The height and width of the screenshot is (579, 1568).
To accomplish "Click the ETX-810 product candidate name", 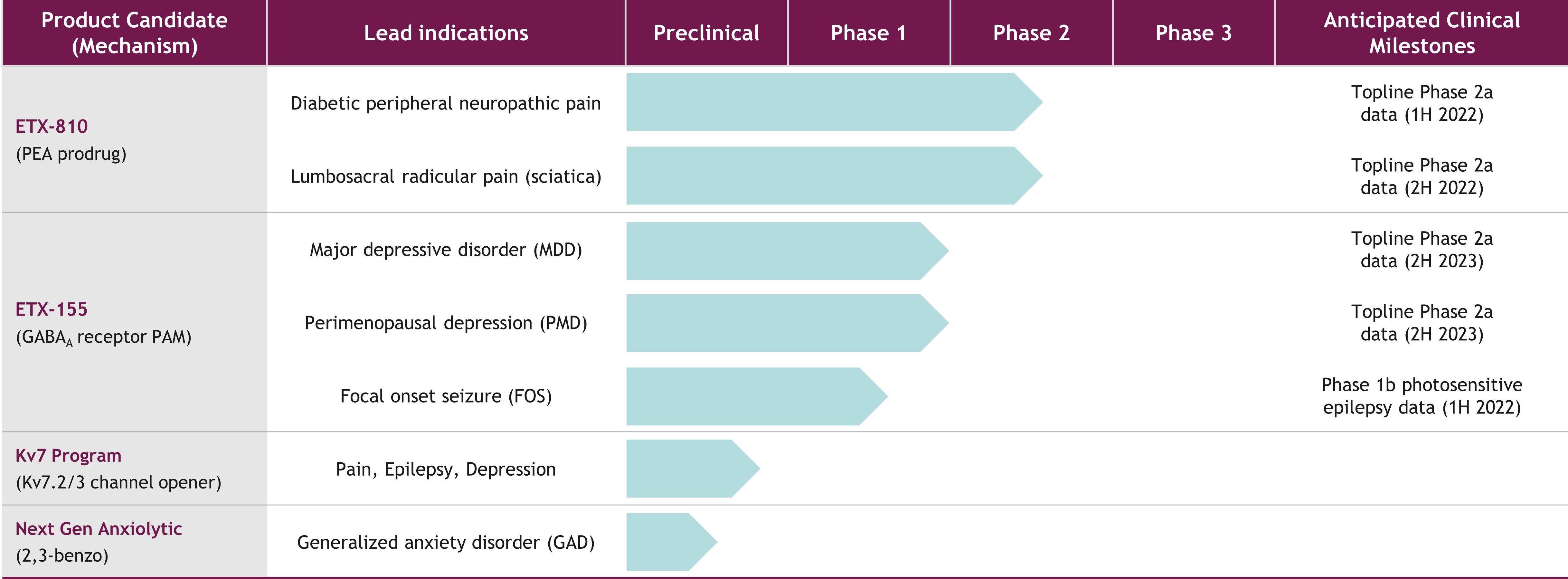I will tap(52, 127).
